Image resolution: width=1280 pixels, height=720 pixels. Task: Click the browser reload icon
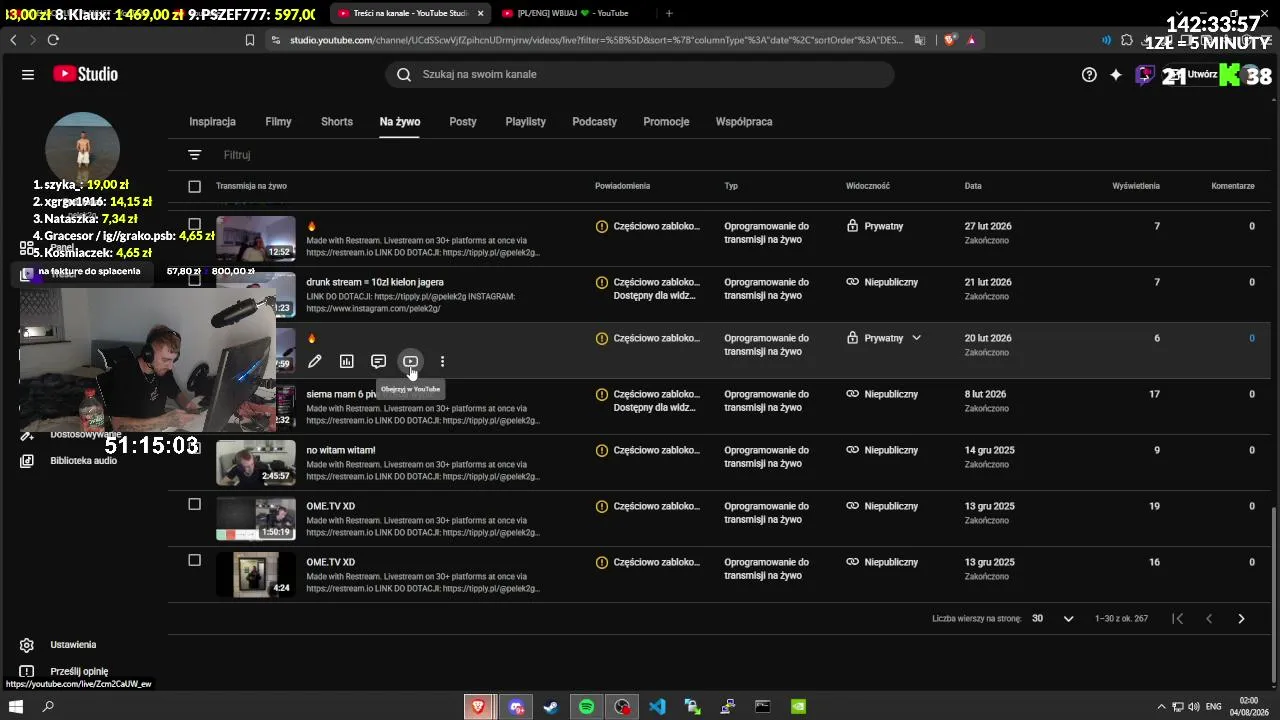pos(53,40)
